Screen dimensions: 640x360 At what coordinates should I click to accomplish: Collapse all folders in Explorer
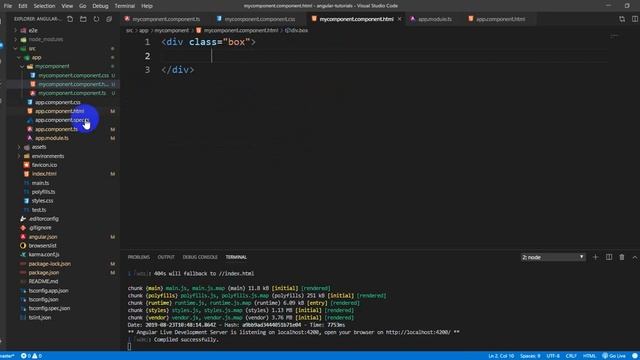pos(109,19)
